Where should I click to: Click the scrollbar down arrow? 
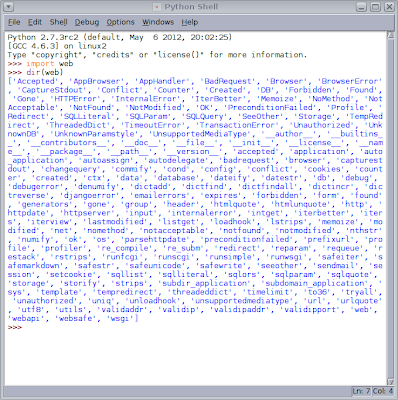[x=391, y=382]
